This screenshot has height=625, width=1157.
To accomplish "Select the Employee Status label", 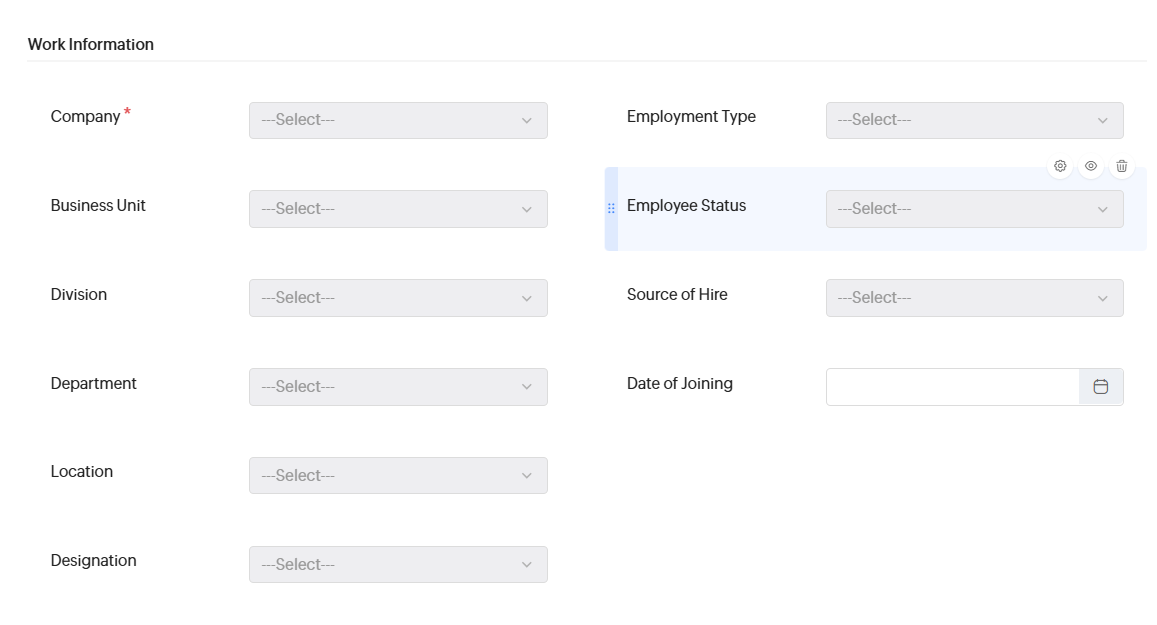I will pos(686,206).
